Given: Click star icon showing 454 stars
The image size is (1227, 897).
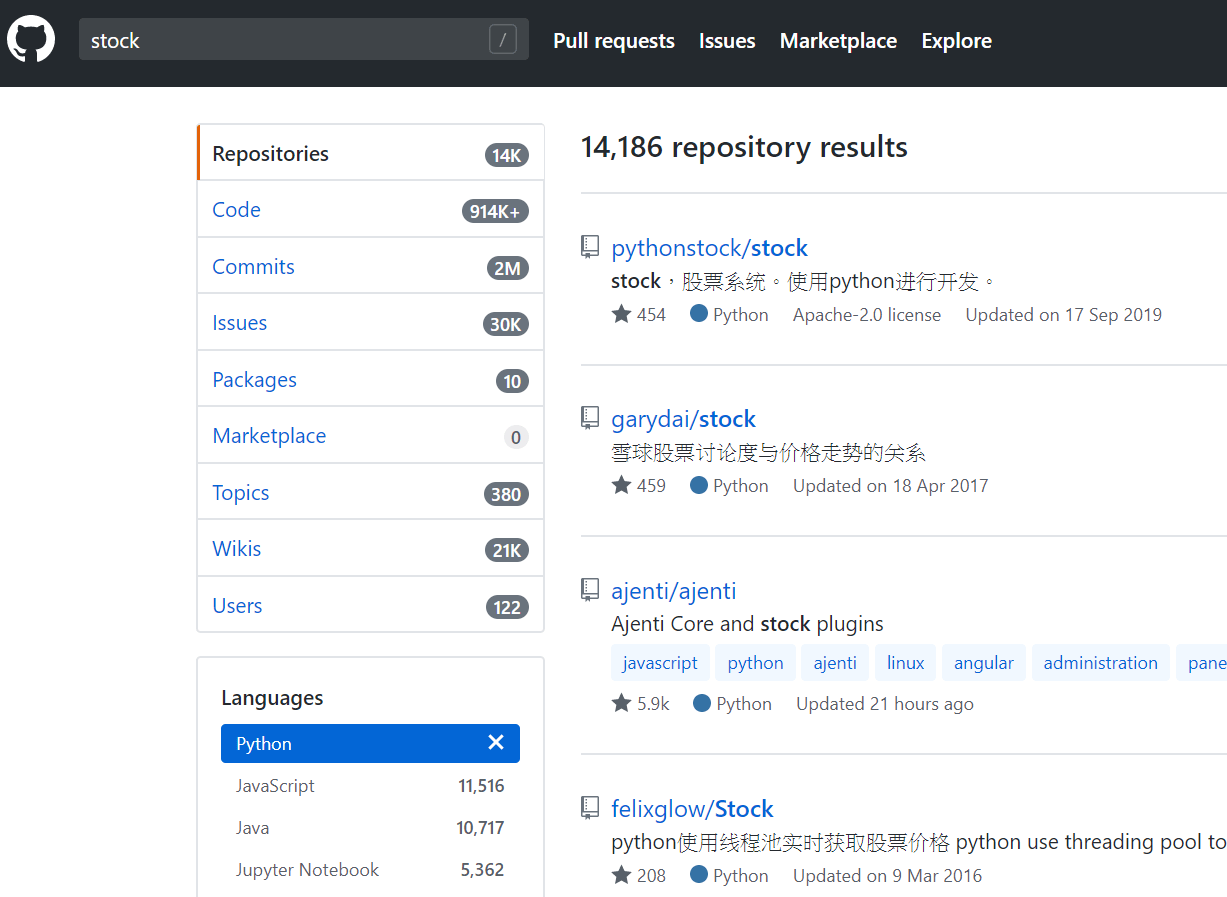Looking at the screenshot, I should 621,314.
